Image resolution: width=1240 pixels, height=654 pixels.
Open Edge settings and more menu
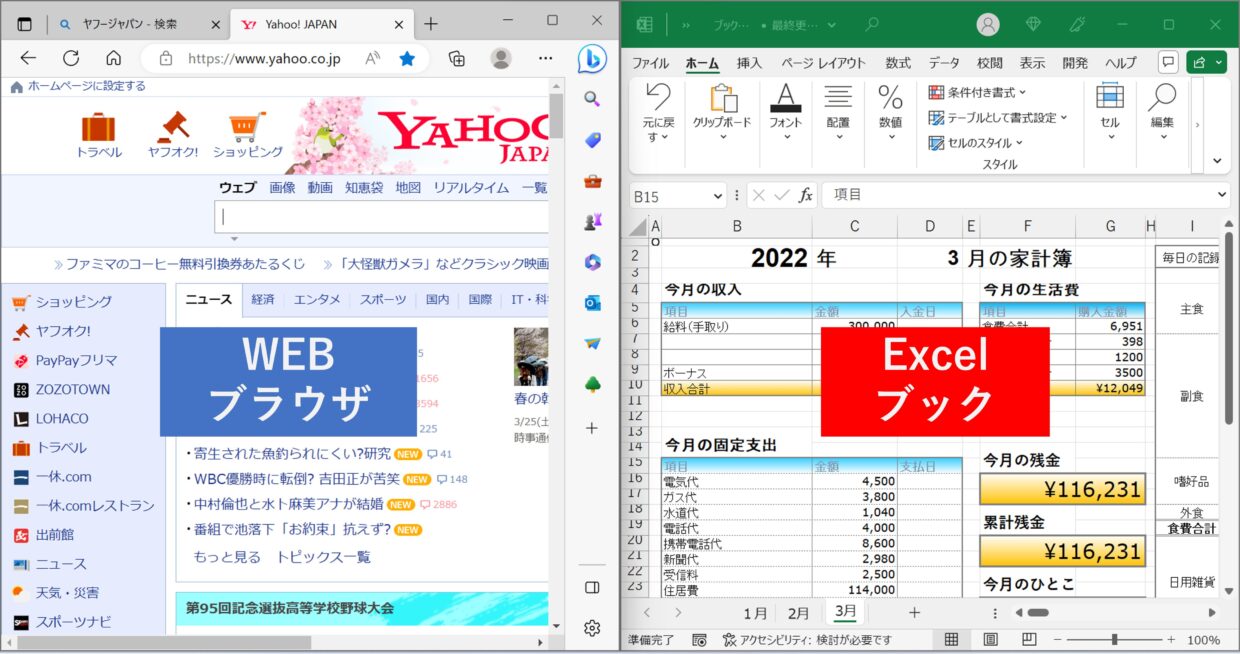click(545, 58)
